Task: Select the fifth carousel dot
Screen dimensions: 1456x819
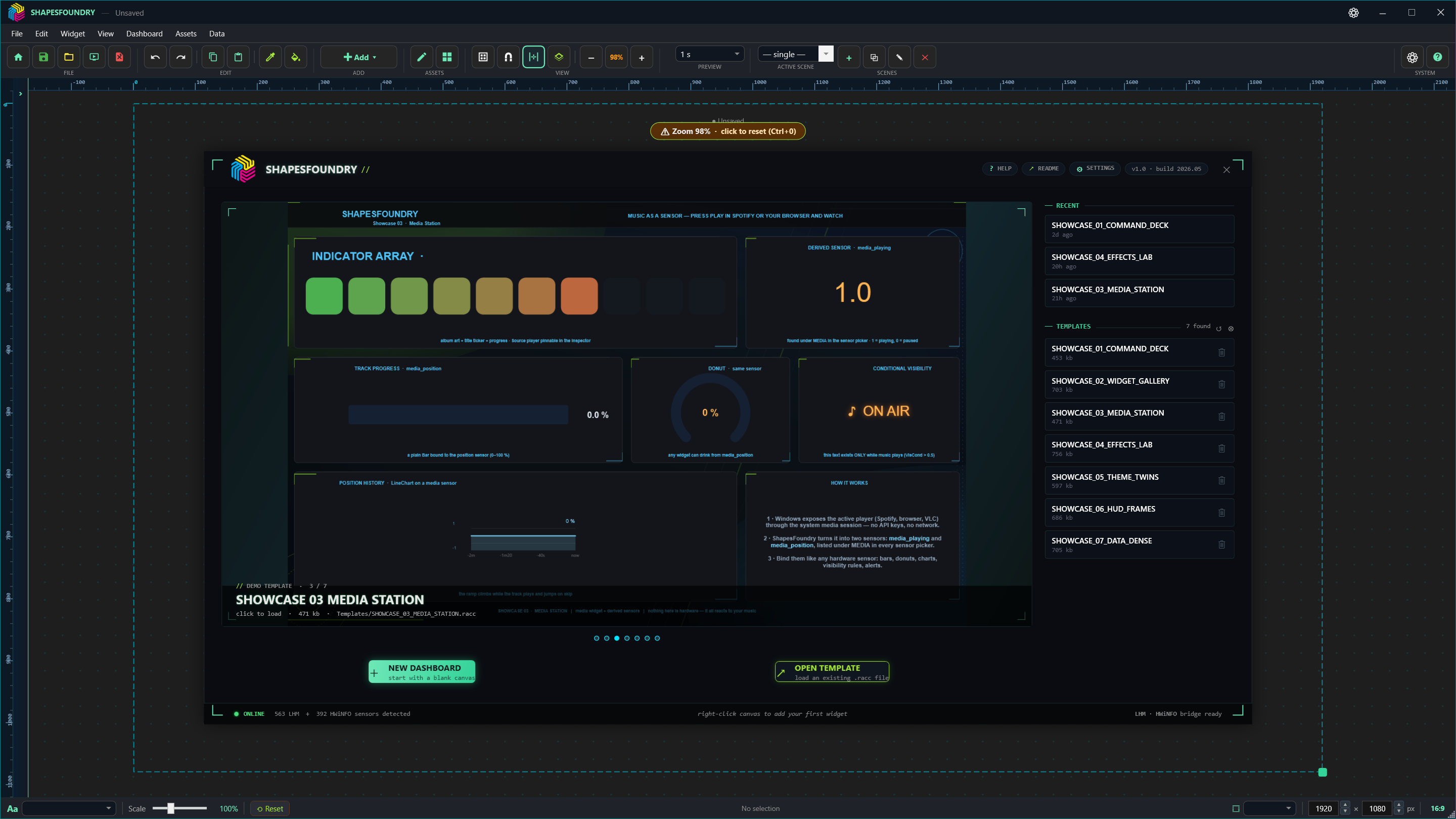Action: [x=637, y=638]
